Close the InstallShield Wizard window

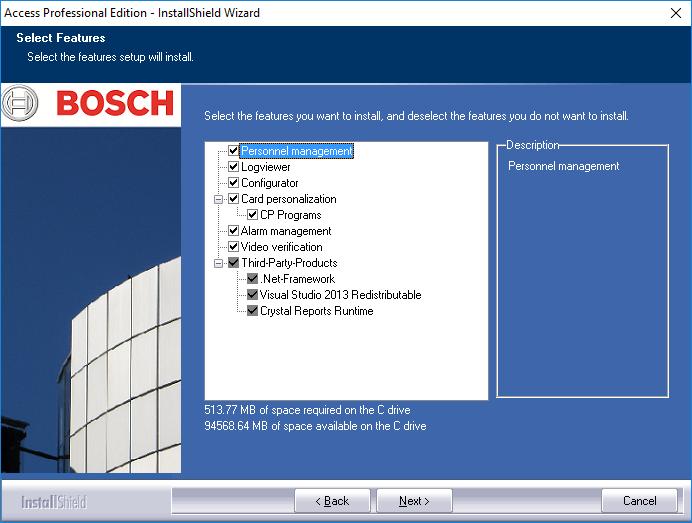pyautogui.click(x=676, y=13)
